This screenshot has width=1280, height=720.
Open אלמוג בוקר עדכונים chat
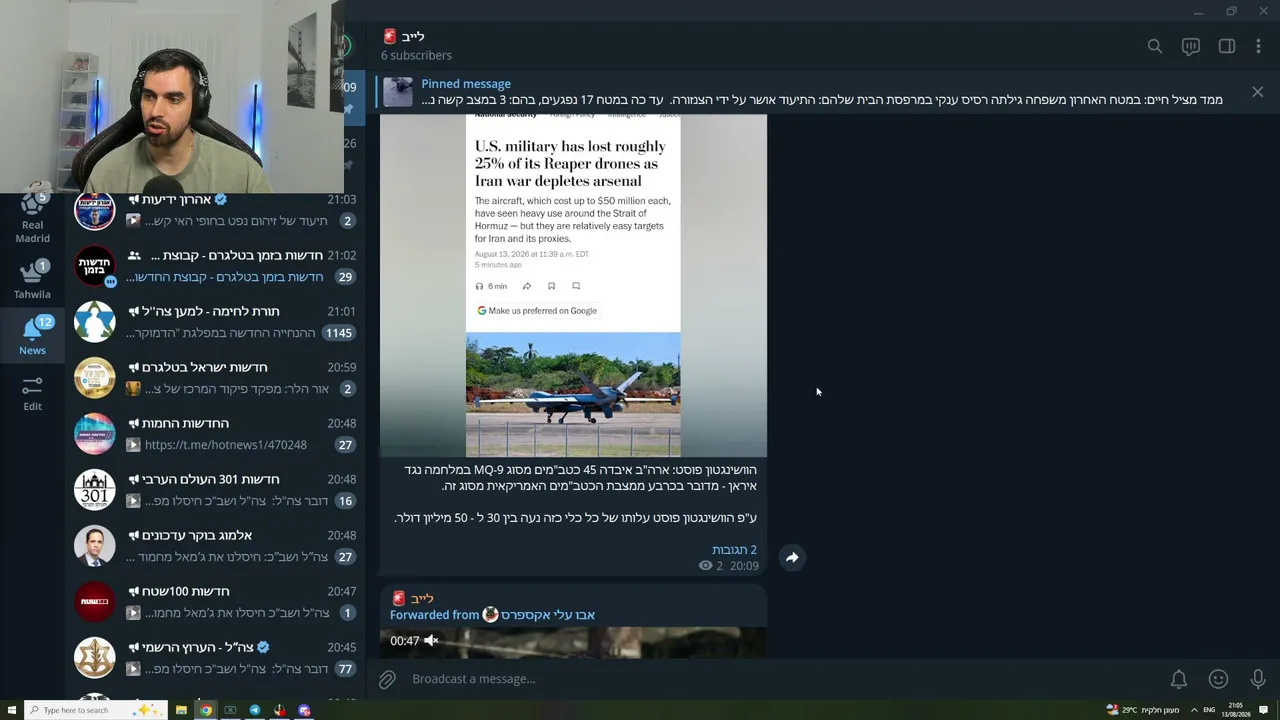point(215,546)
